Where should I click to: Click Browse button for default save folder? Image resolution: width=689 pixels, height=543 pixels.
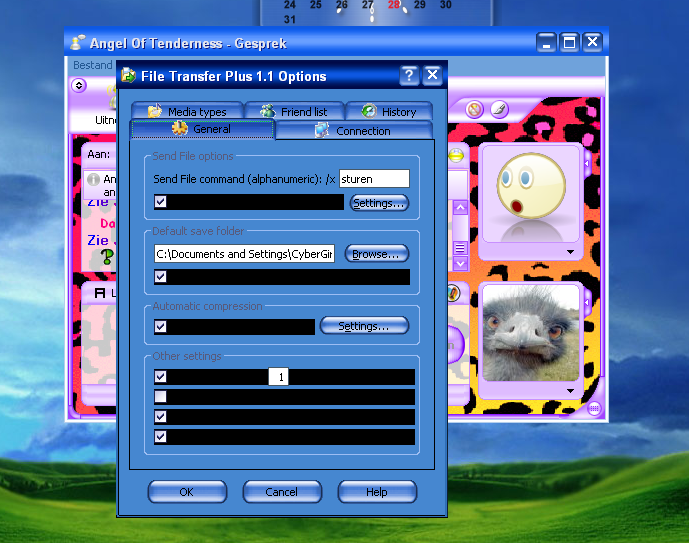pos(377,254)
